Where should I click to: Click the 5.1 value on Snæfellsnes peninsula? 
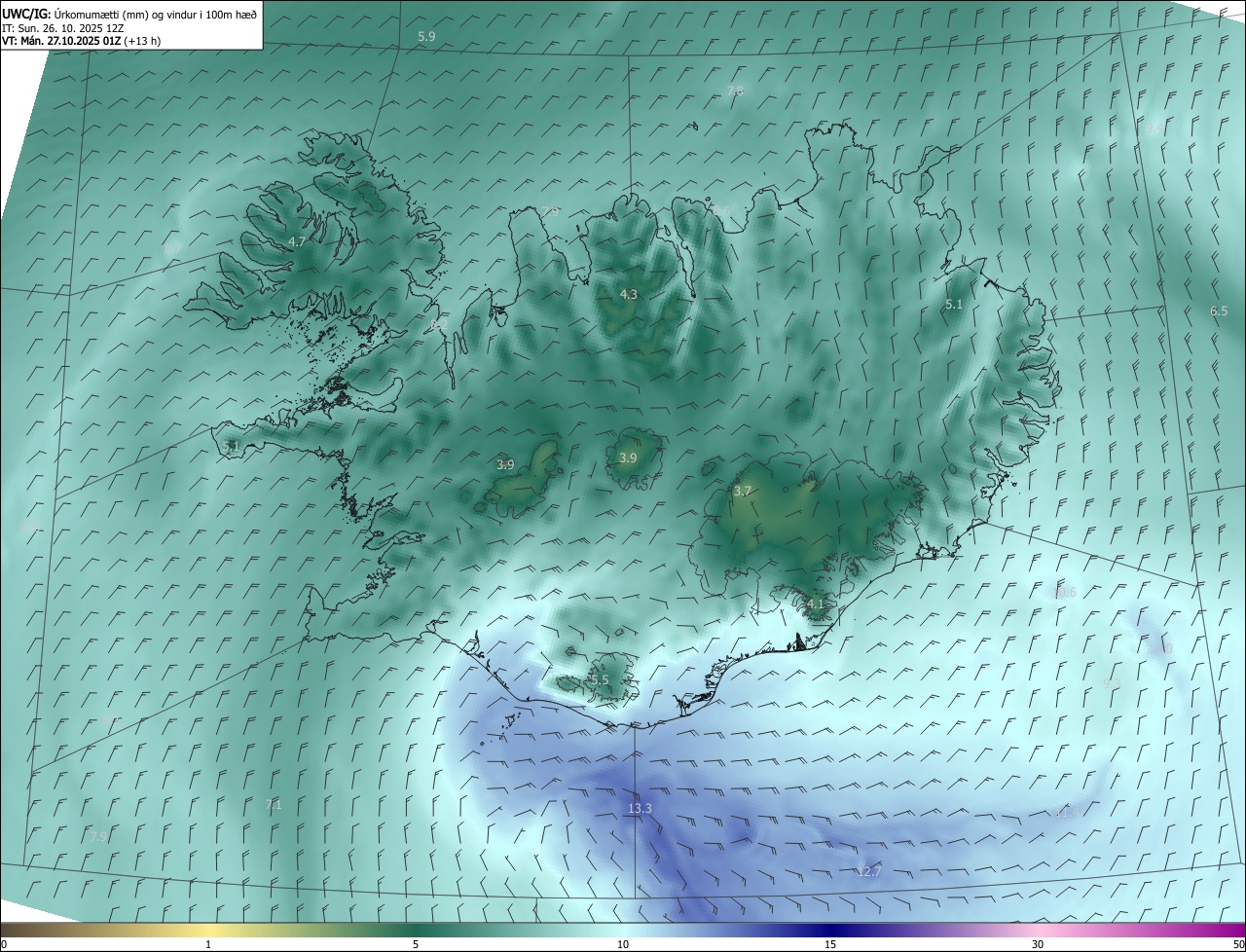point(231,446)
